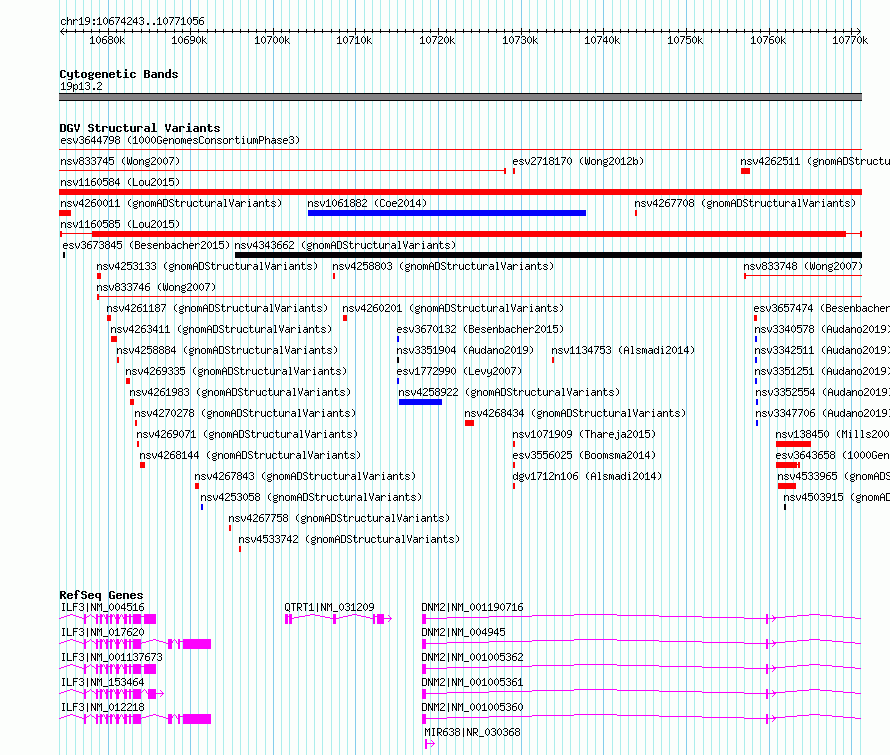Click nsv3347706 (Audano2019) label
Screen dimensions: 890x755
822,413
